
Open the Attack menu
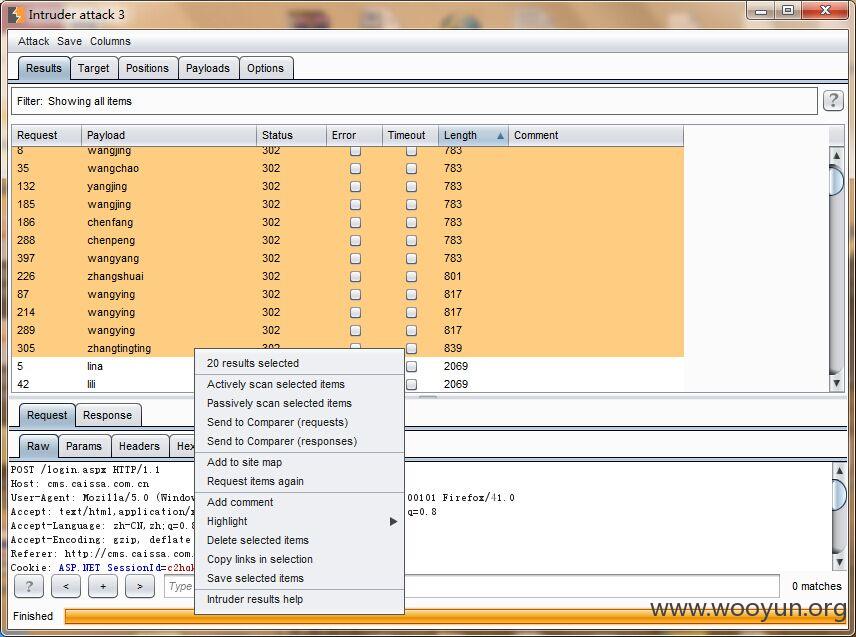point(33,41)
